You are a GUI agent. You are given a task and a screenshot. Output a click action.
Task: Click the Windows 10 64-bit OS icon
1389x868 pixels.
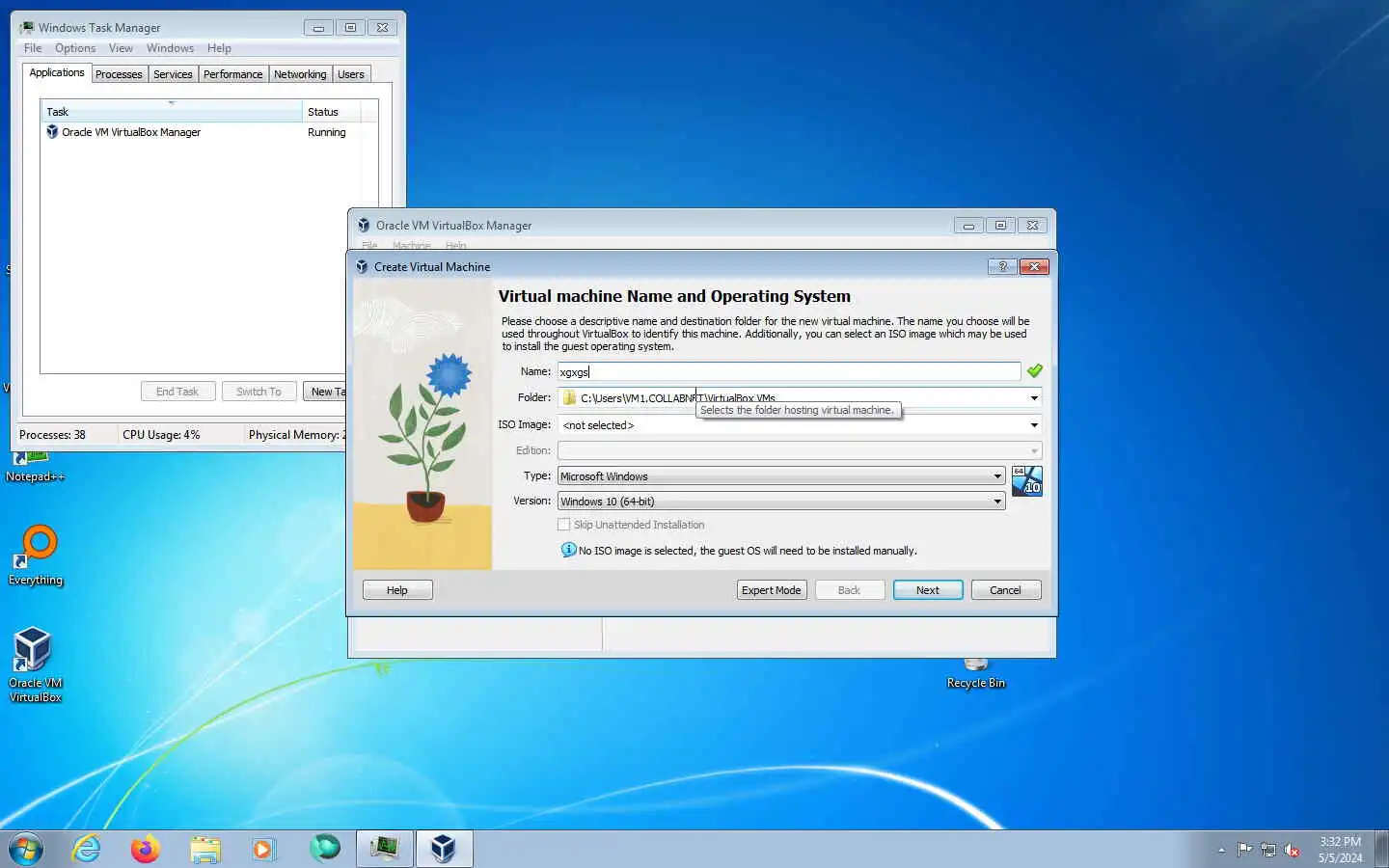pyautogui.click(x=1026, y=480)
